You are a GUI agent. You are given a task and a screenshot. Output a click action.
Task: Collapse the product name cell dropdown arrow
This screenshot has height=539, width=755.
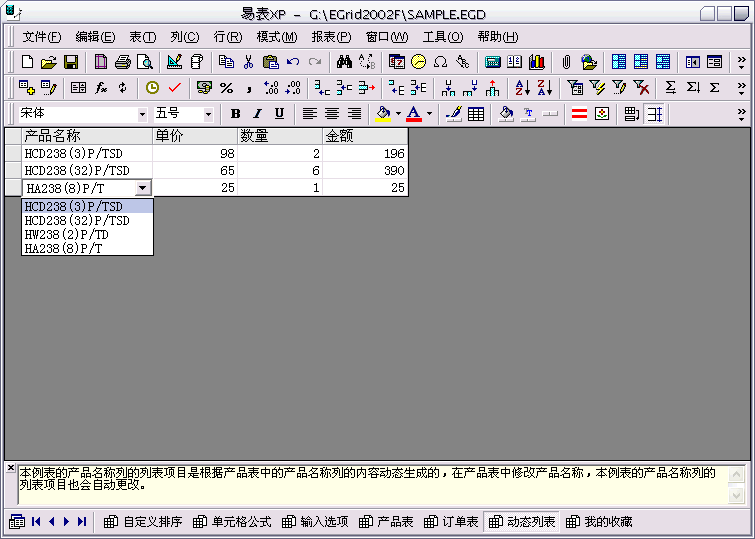pos(143,188)
